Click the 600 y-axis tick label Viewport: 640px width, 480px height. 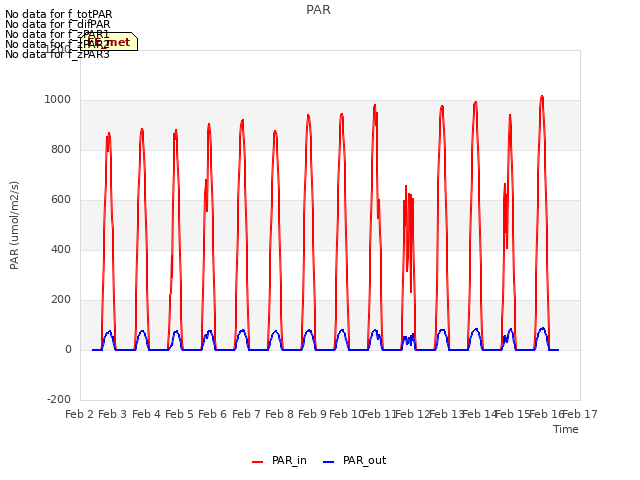point(61,200)
